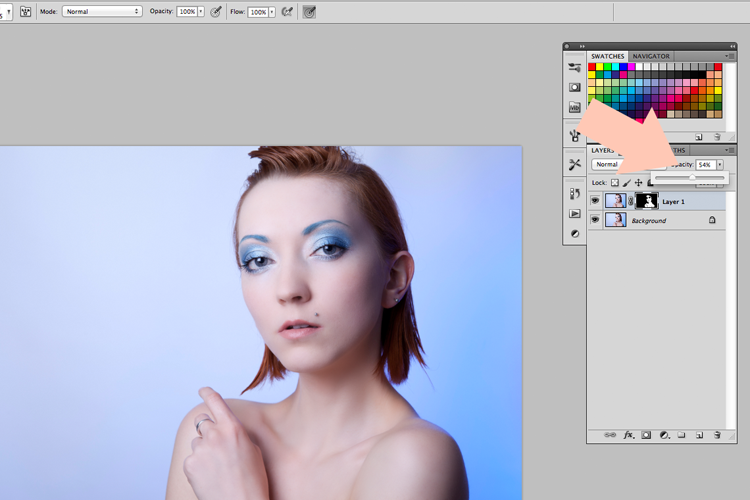Add a layer mask button
This screenshot has height=500, width=750.
646,435
